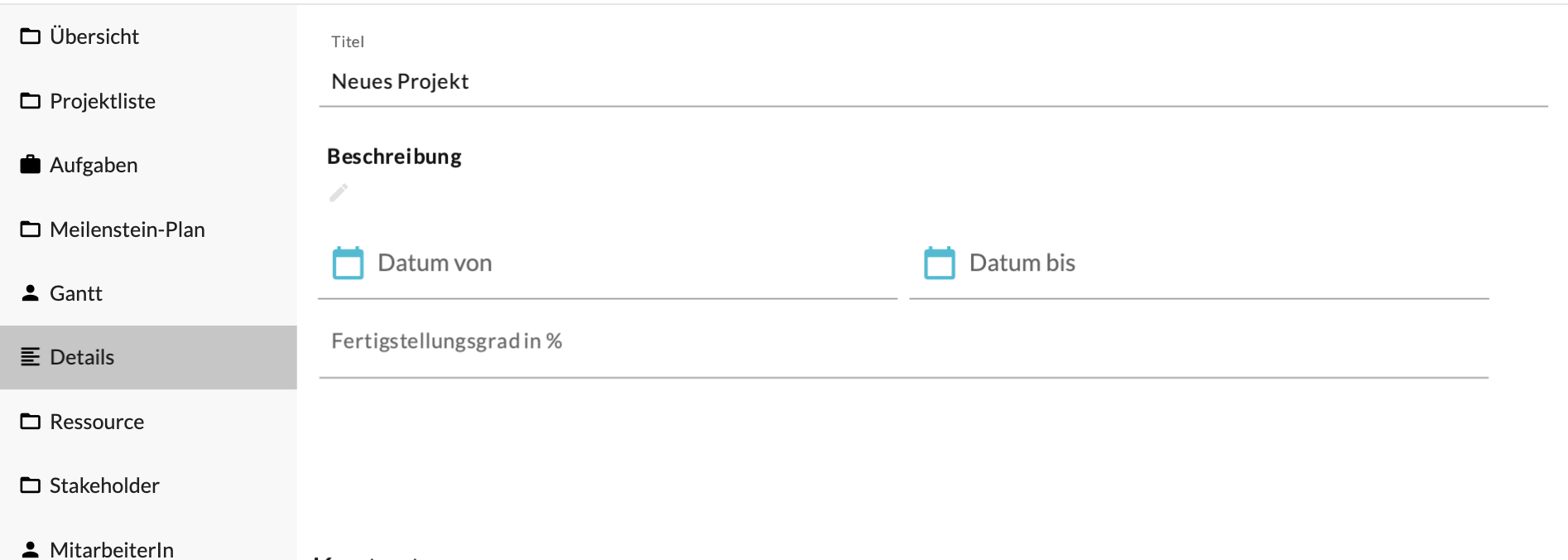
Task: Edit description with the pencil icon
Action: (x=339, y=193)
